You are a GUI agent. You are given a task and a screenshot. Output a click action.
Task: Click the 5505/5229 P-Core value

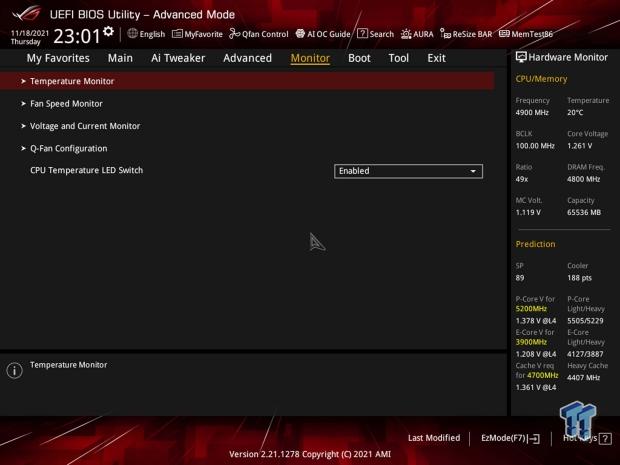(585, 321)
